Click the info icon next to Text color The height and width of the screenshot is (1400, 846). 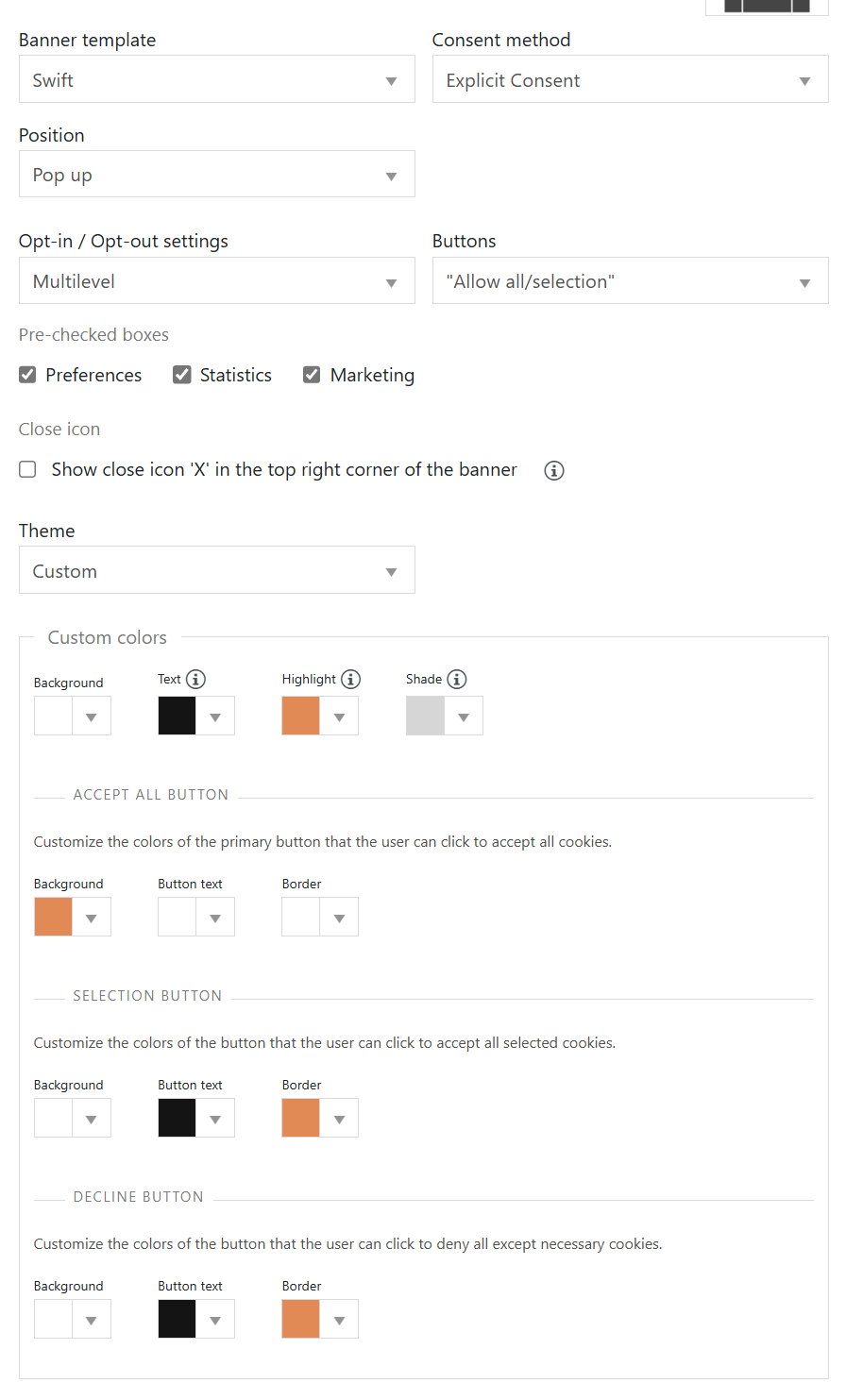point(195,679)
